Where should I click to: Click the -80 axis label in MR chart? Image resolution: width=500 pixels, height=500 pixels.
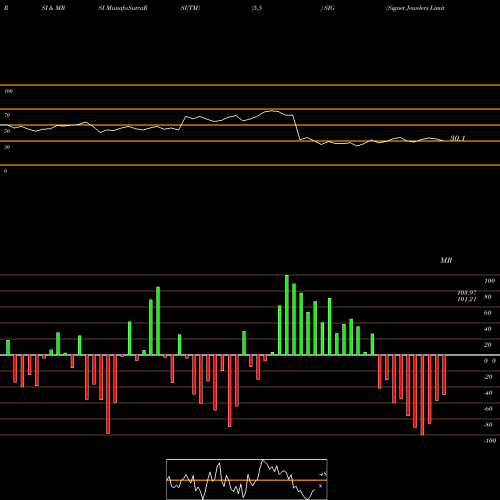pos(488,425)
